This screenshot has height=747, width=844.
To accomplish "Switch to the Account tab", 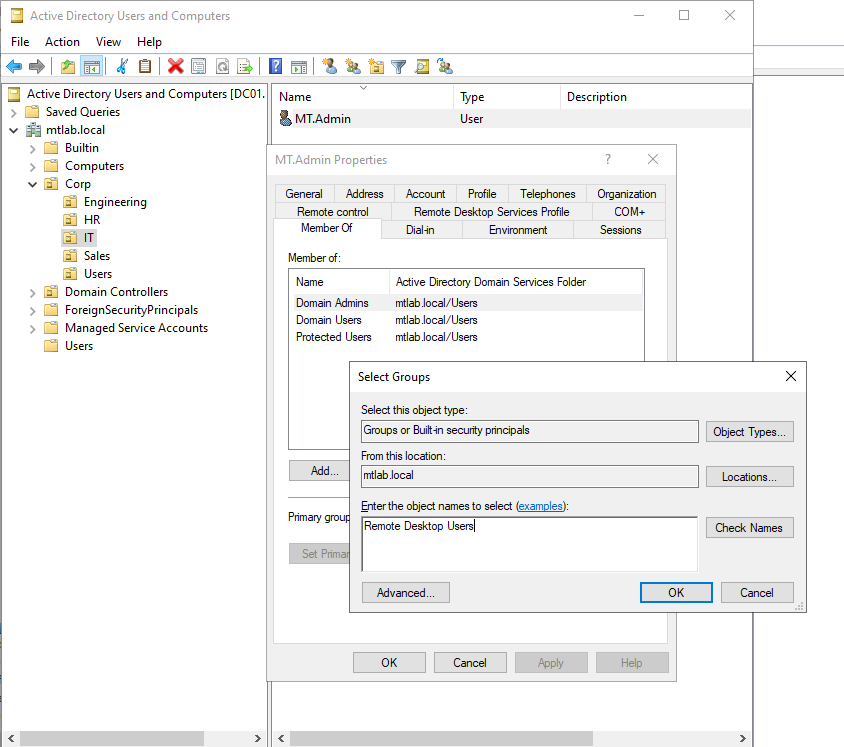I will [x=425, y=194].
